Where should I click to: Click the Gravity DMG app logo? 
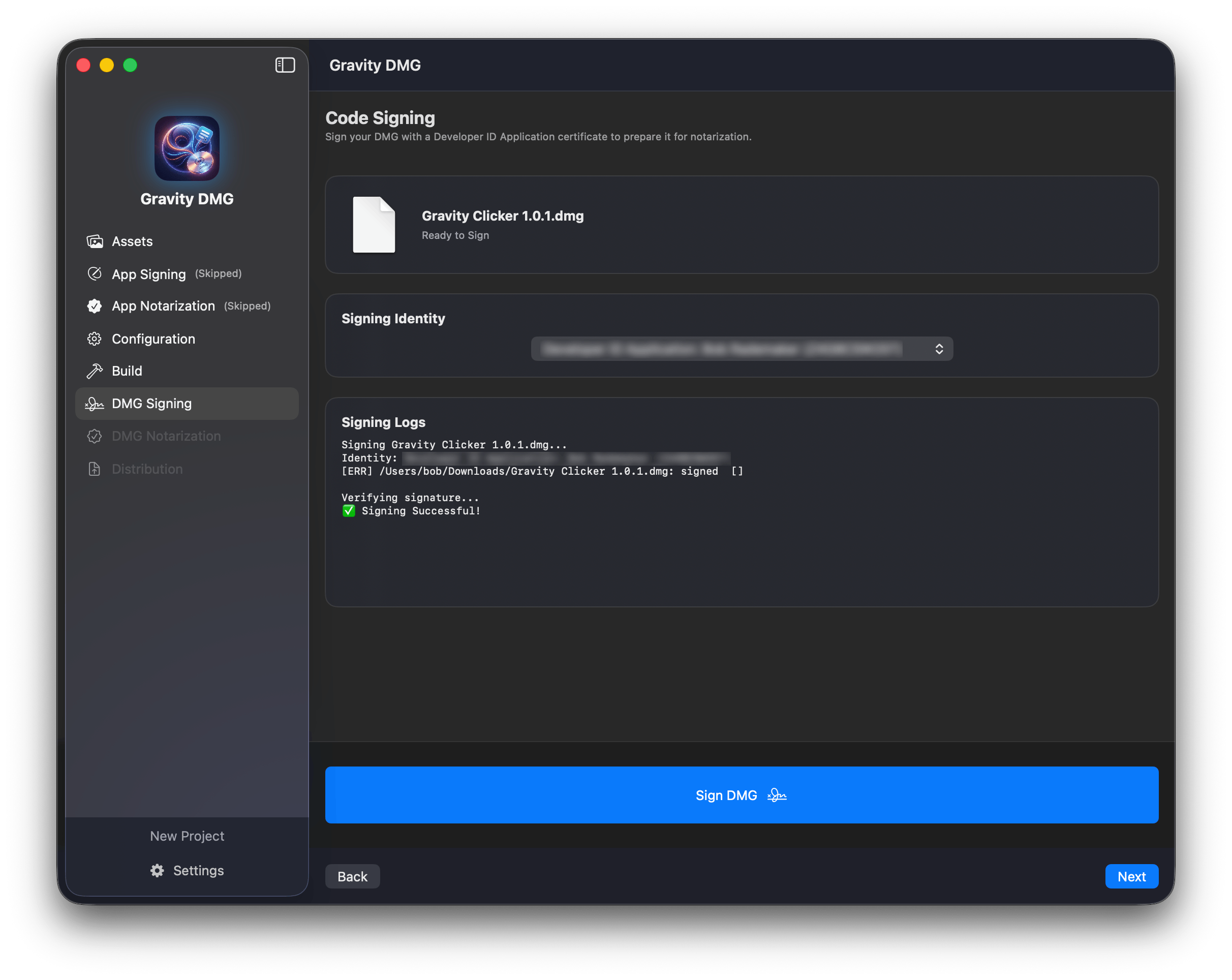click(x=187, y=148)
